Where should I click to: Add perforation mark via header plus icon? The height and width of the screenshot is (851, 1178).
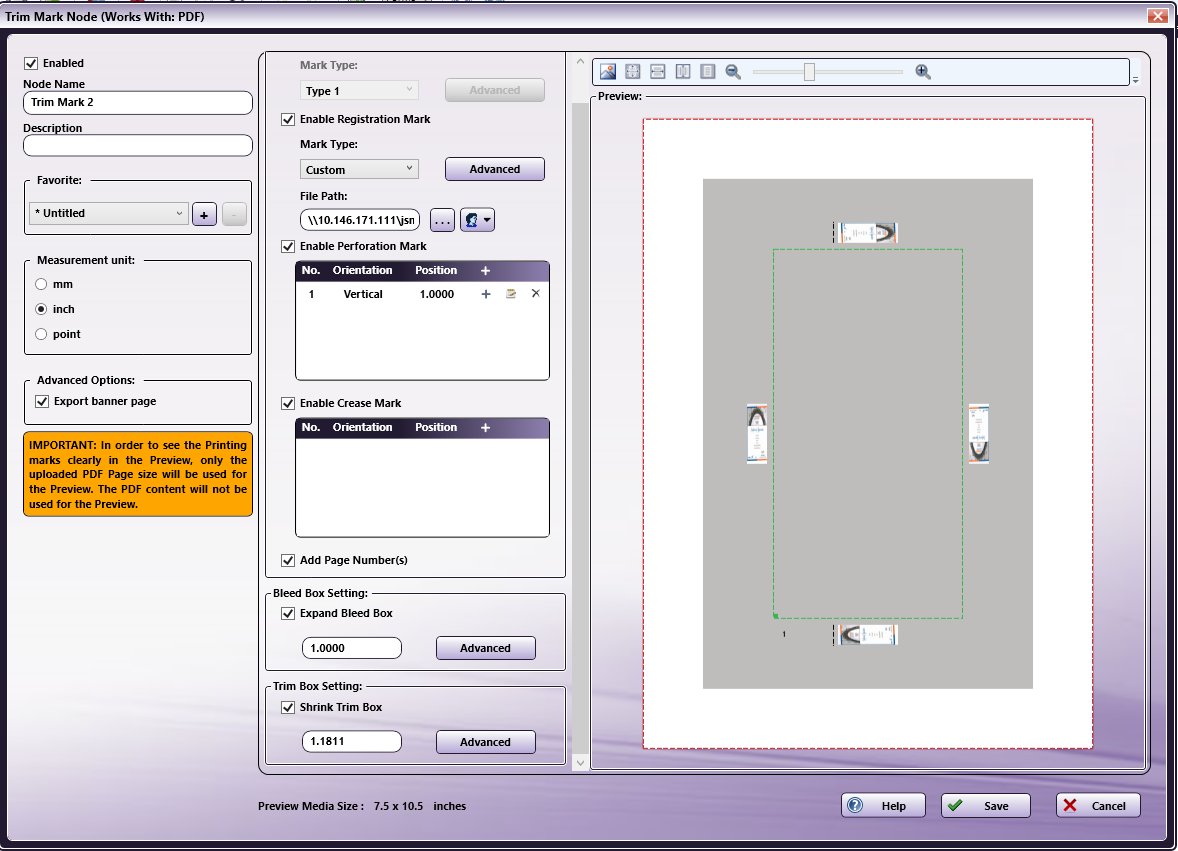coord(485,270)
